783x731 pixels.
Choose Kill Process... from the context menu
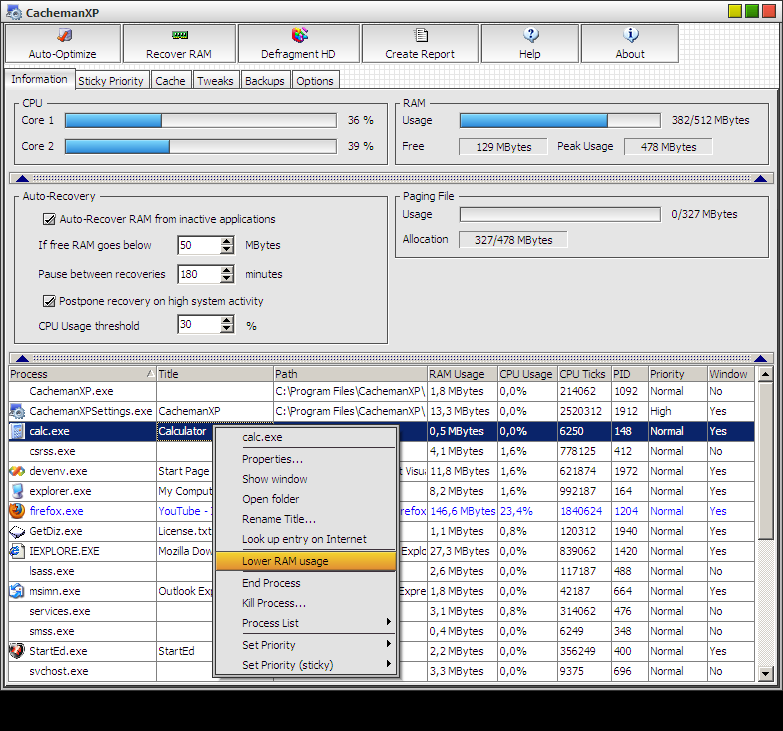(x=306, y=603)
